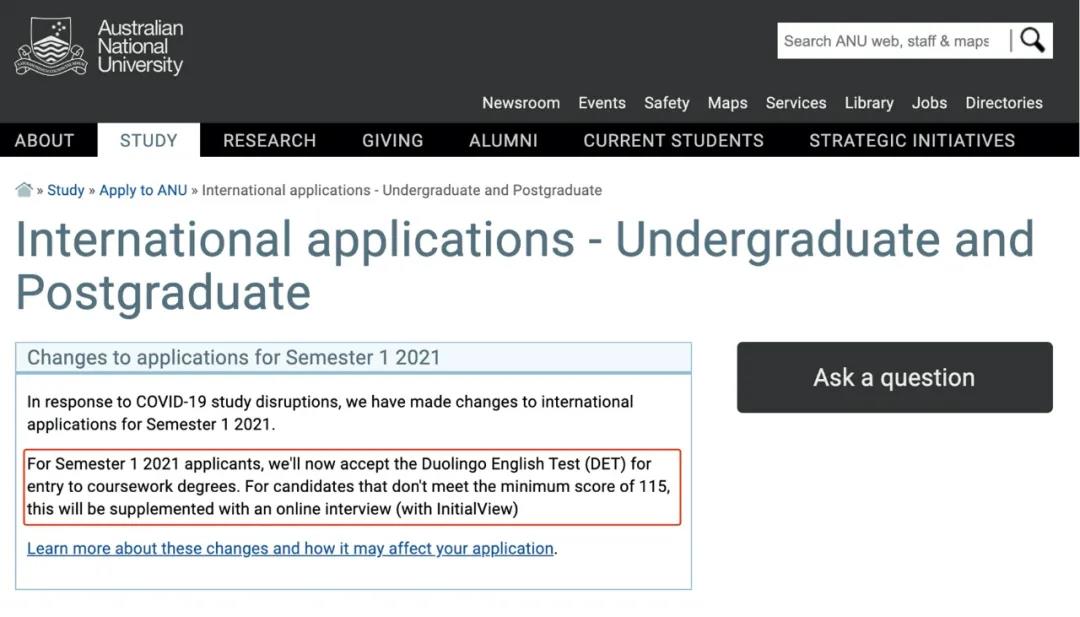
Task: Click the home icon in breadcrumb
Action: (x=24, y=190)
